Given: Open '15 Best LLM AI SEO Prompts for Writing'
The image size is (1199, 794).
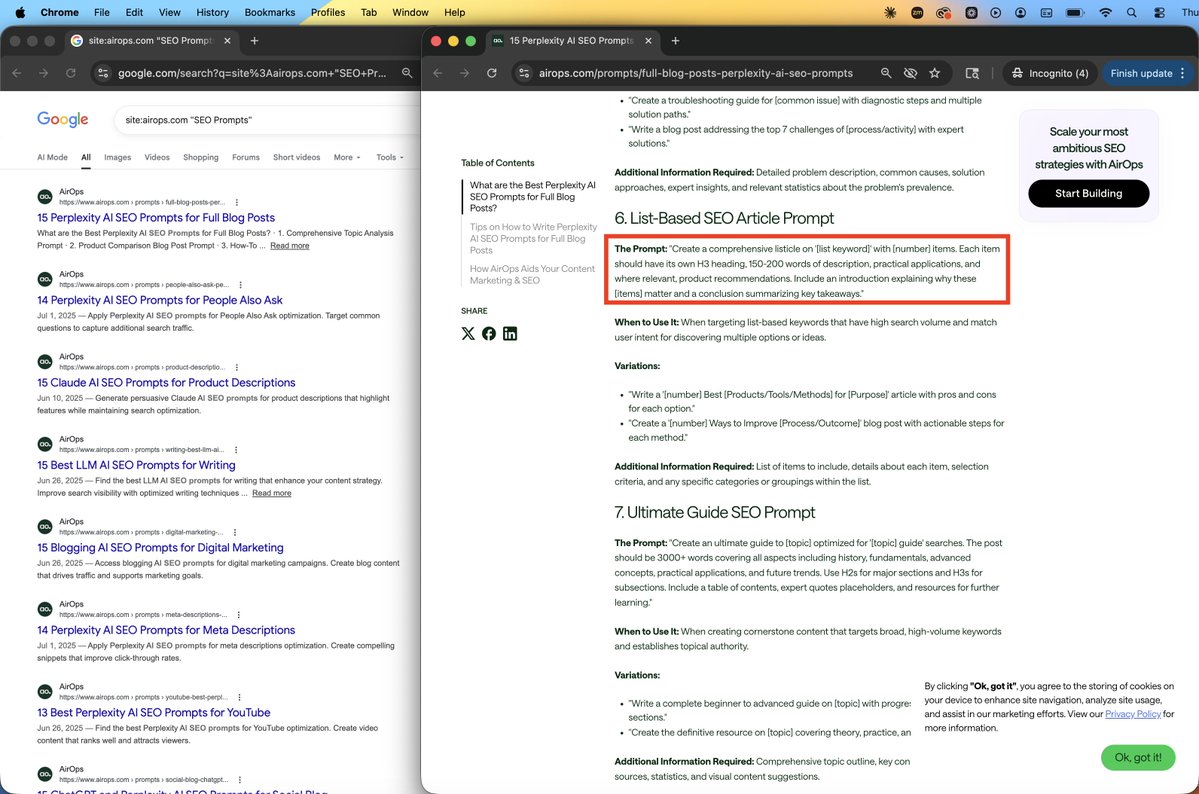Looking at the screenshot, I should click(136, 466).
